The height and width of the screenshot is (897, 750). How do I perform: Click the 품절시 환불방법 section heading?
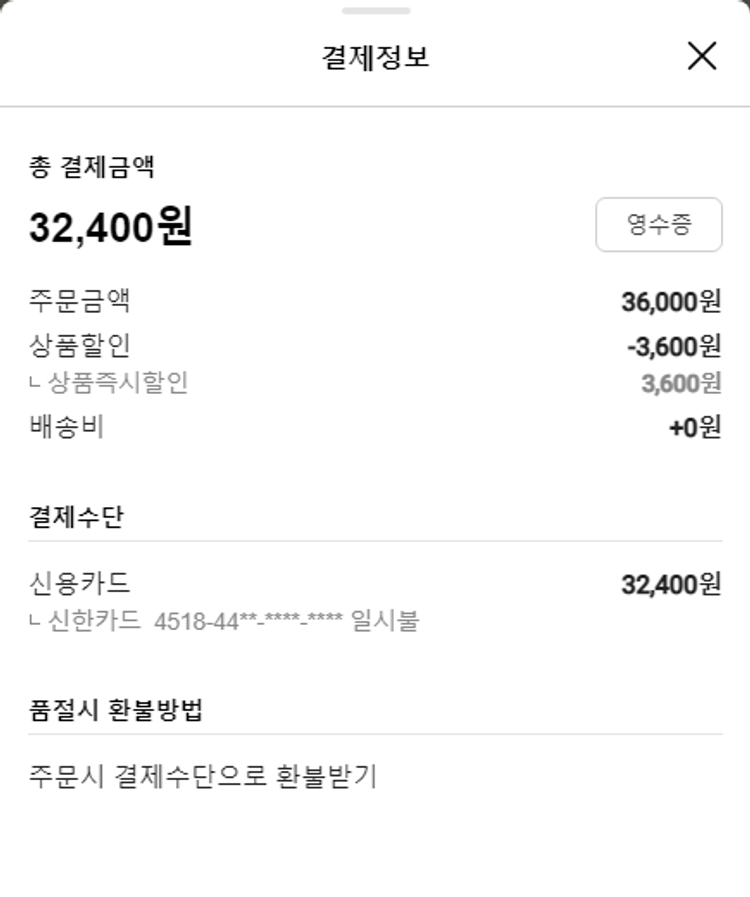point(116,711)
